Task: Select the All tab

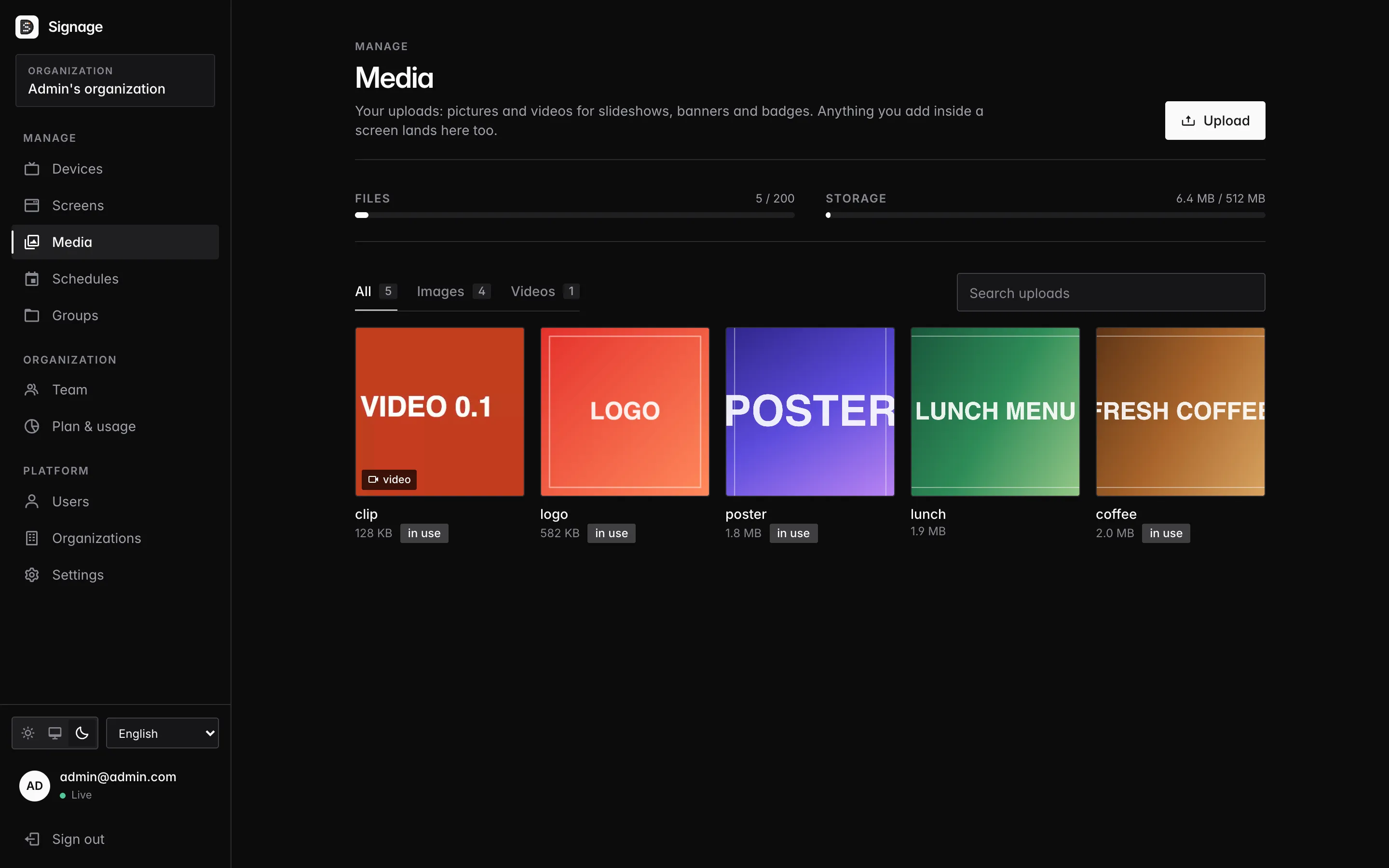Action: [376, 292]
